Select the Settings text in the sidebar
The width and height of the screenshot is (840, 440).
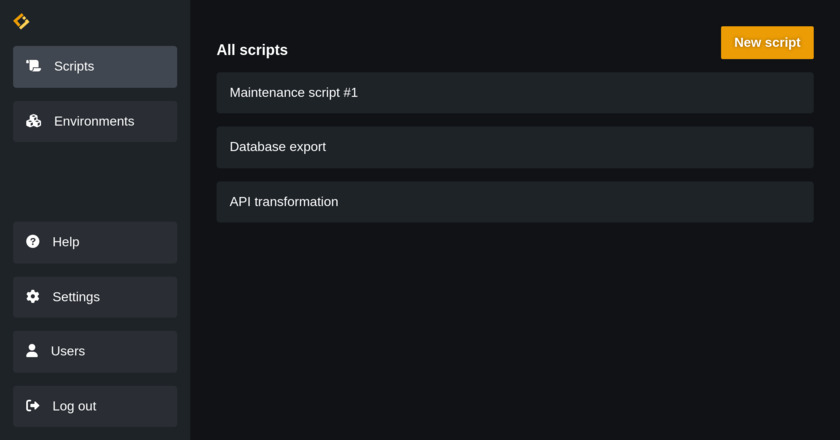click(76, 297)
